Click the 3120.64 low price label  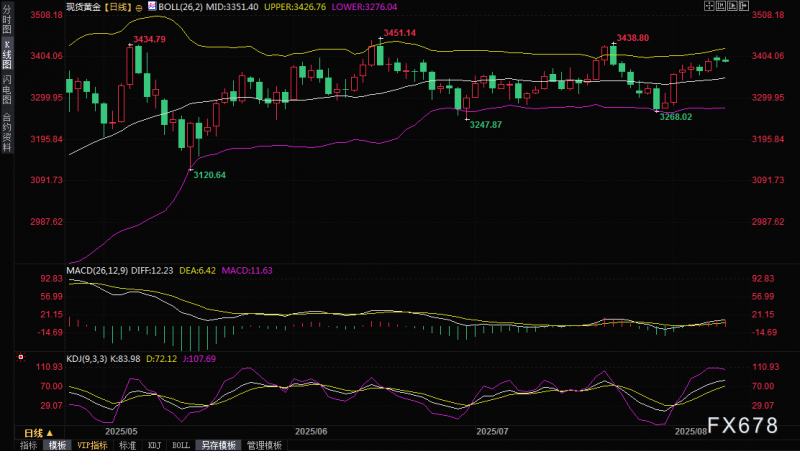pos(210,175)
